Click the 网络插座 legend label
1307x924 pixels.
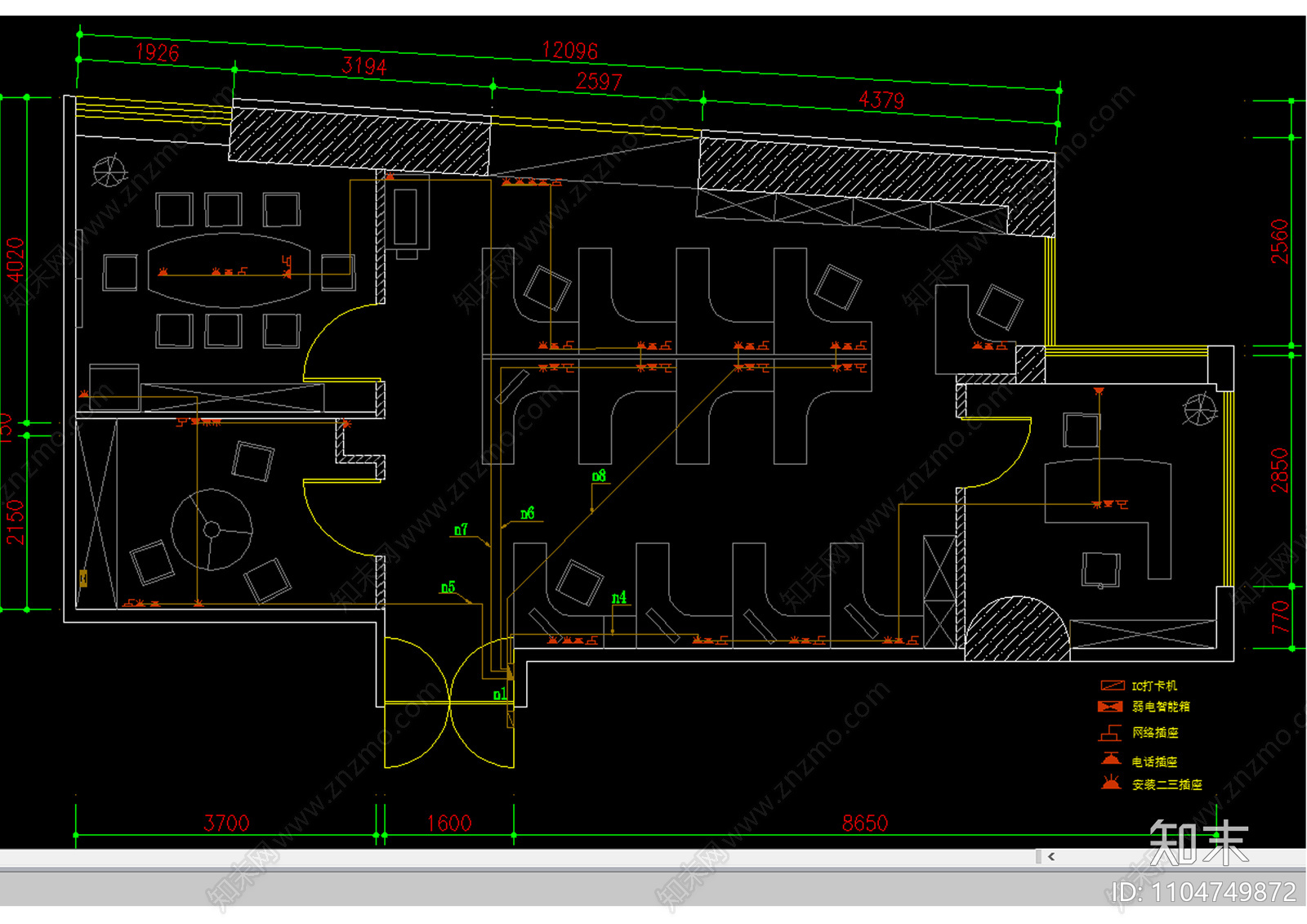[x=1155, y=733]
